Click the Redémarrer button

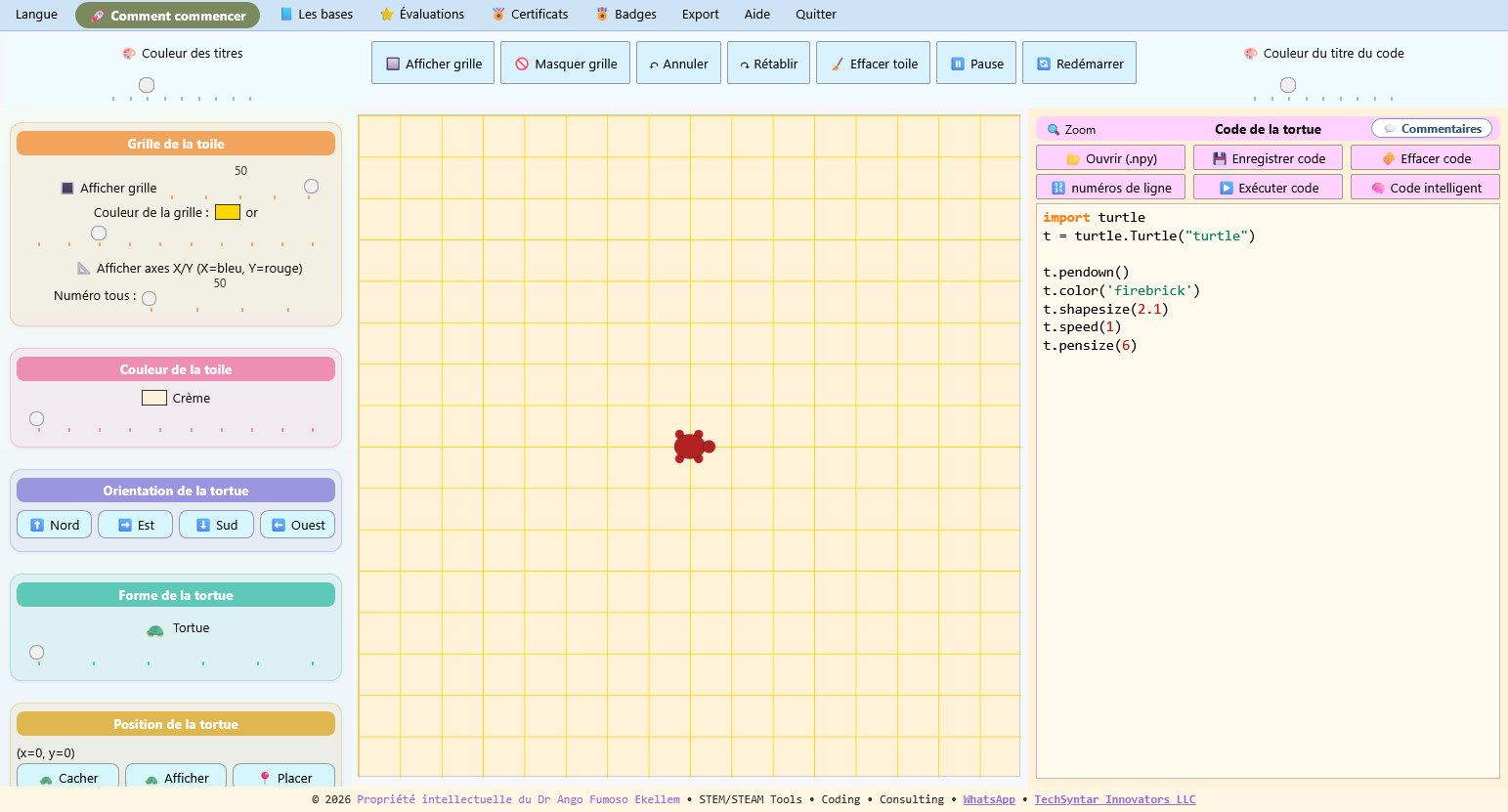tap(1079, 64)
